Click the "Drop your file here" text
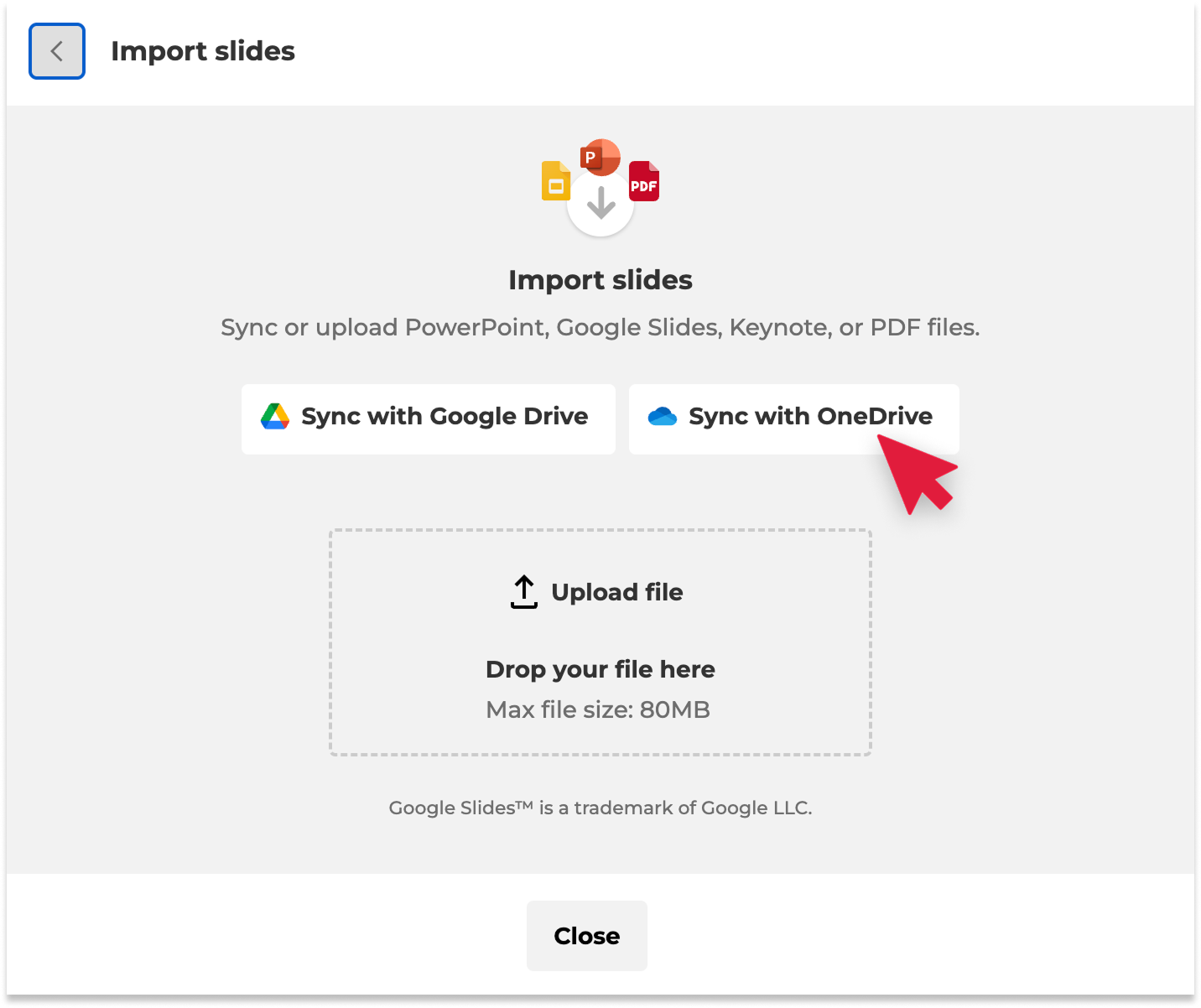 600,669
